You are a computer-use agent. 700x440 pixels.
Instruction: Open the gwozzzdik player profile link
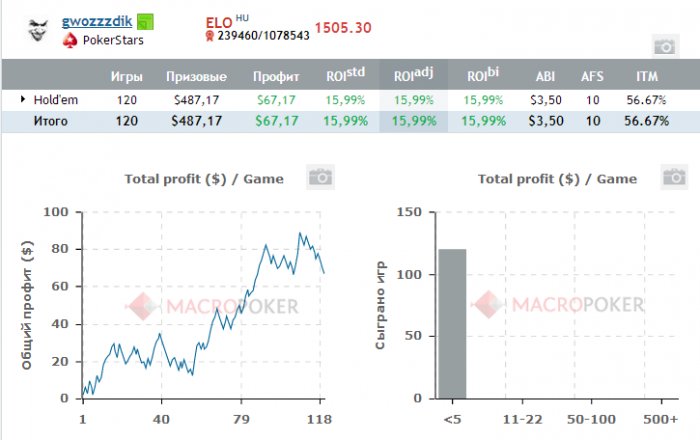[x=97, y=20]
